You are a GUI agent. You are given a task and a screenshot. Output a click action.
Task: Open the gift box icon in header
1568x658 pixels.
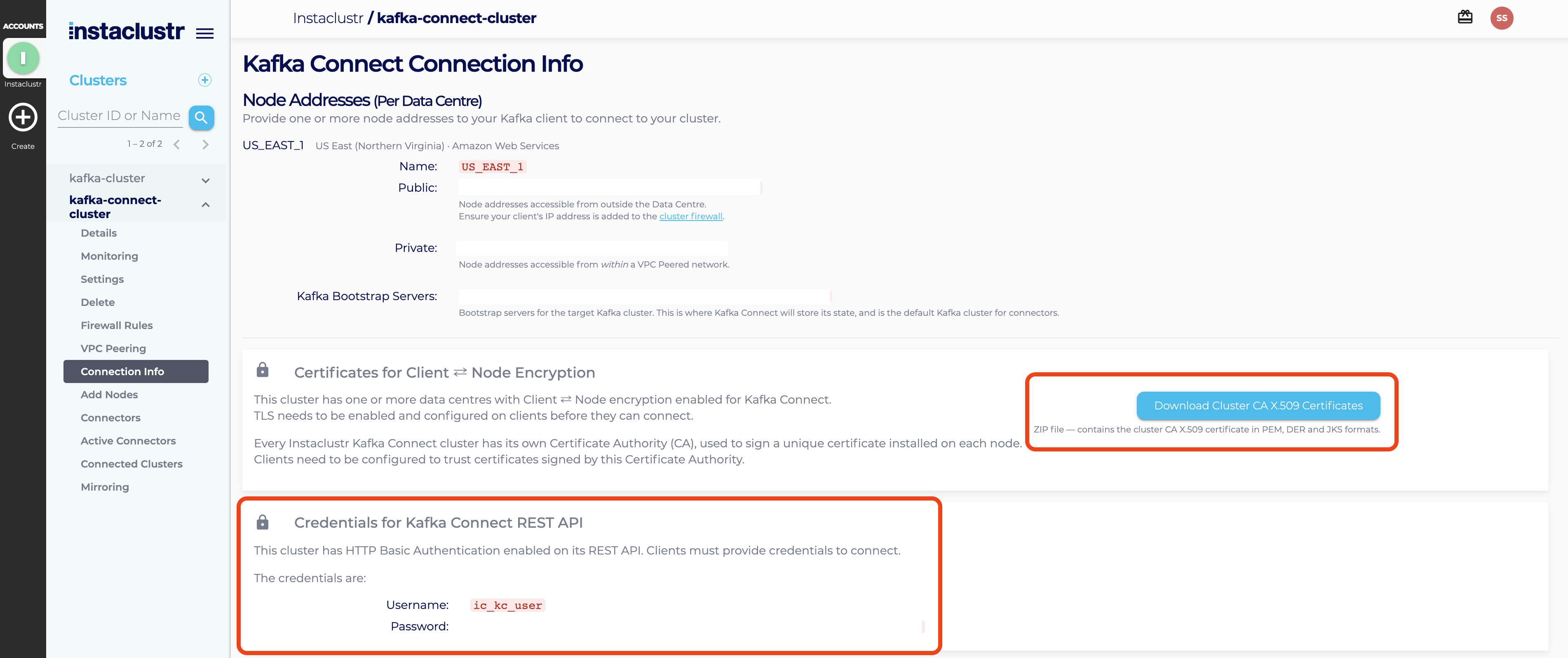[x=1465, y=18]
